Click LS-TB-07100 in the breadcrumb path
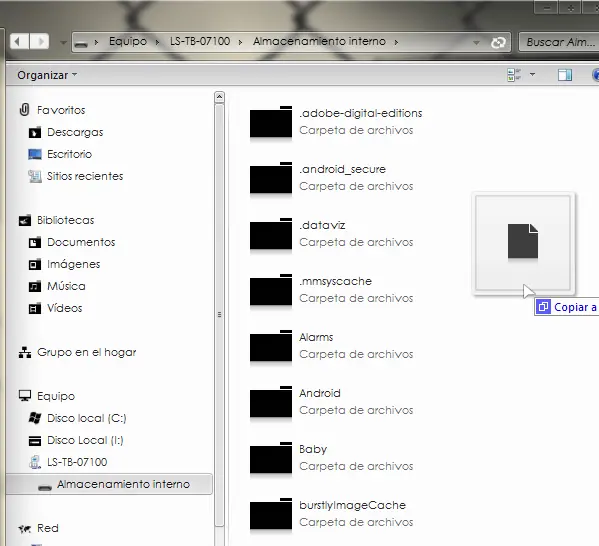Image resolution: width=599 pixels, height=546 pixels. (x=200, y=41)
